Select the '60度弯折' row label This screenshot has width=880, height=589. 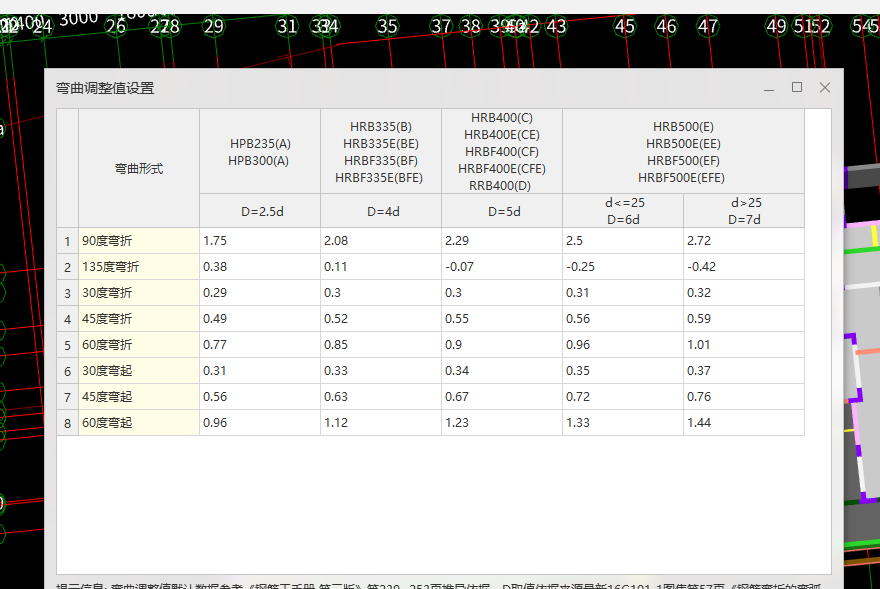point(139,345)
